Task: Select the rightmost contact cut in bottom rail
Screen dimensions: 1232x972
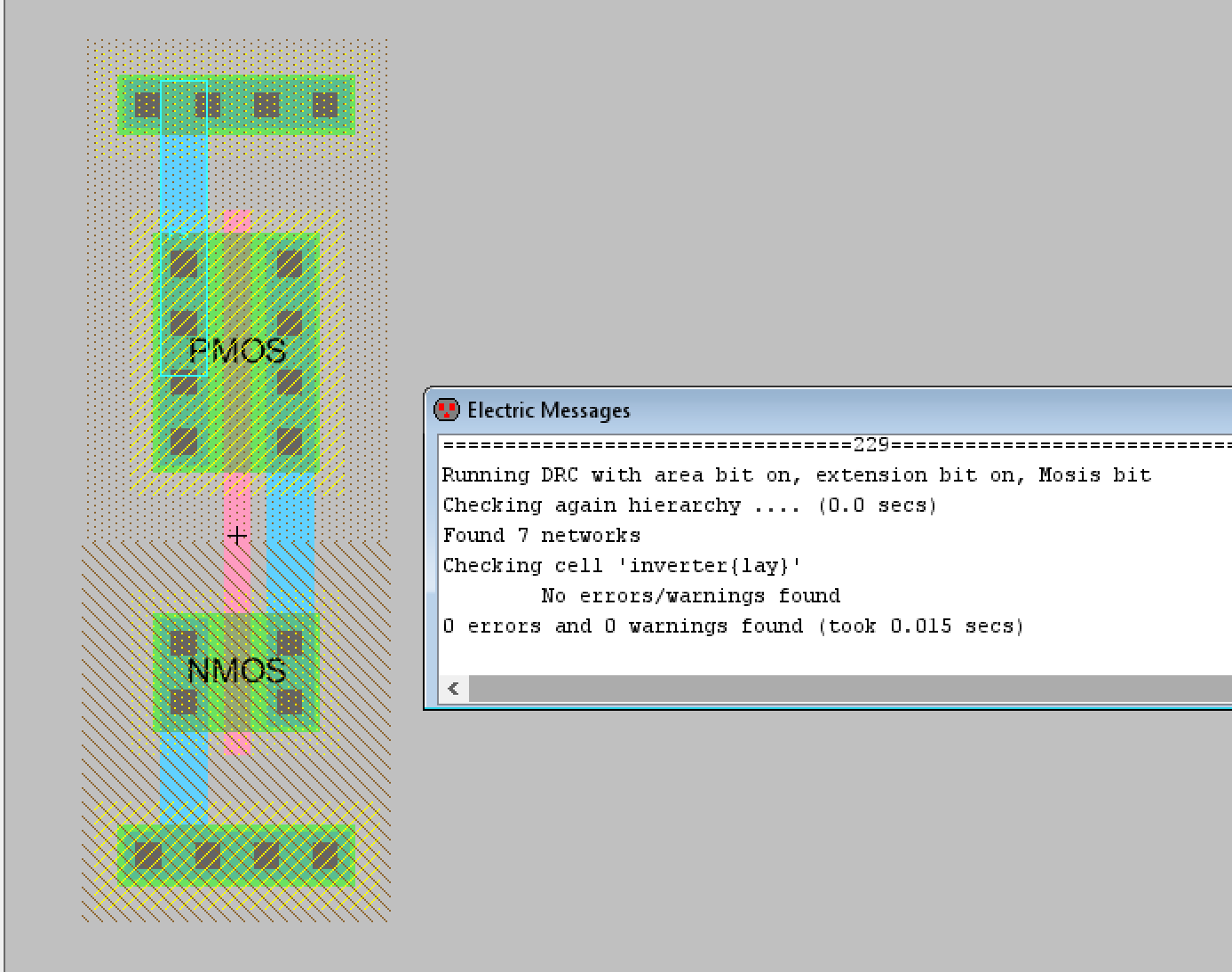Action: (325, 856)
